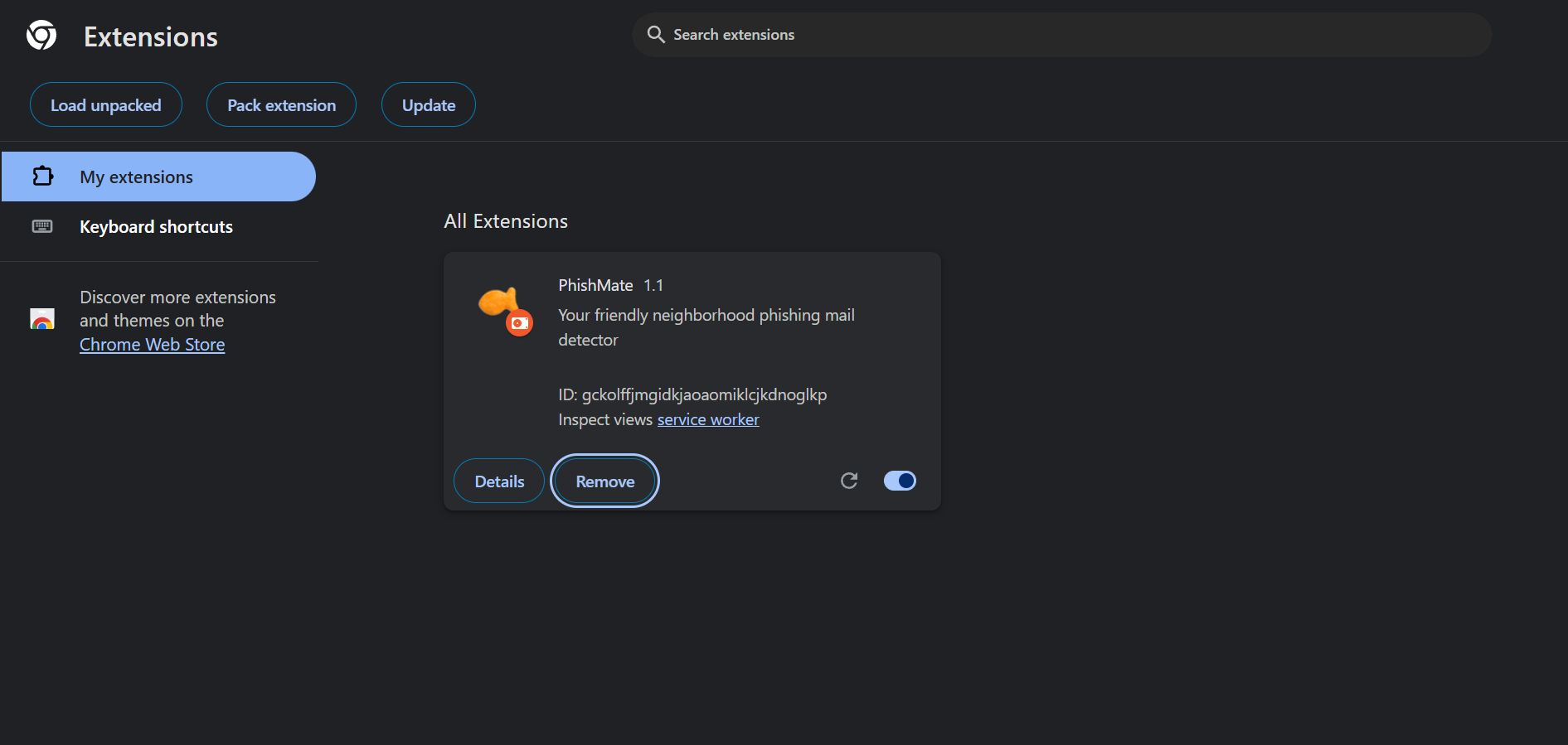Viewport: 1568px width, 745px height.
Task: Click the puzzle piece icon beside My extensions
Action: tap(43, 177)
